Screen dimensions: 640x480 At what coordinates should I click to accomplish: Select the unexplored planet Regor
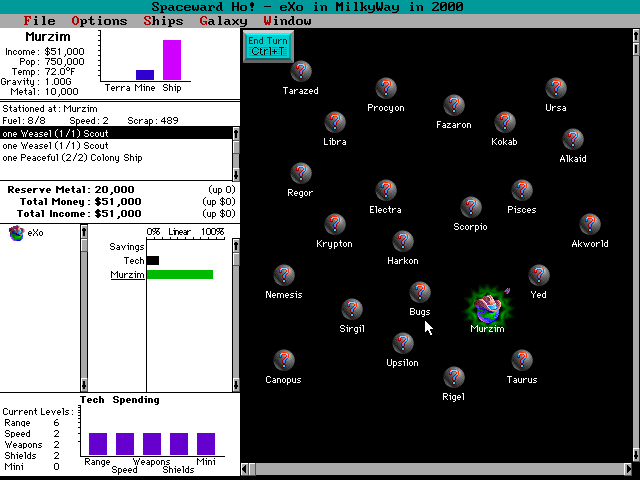point(301,173)
